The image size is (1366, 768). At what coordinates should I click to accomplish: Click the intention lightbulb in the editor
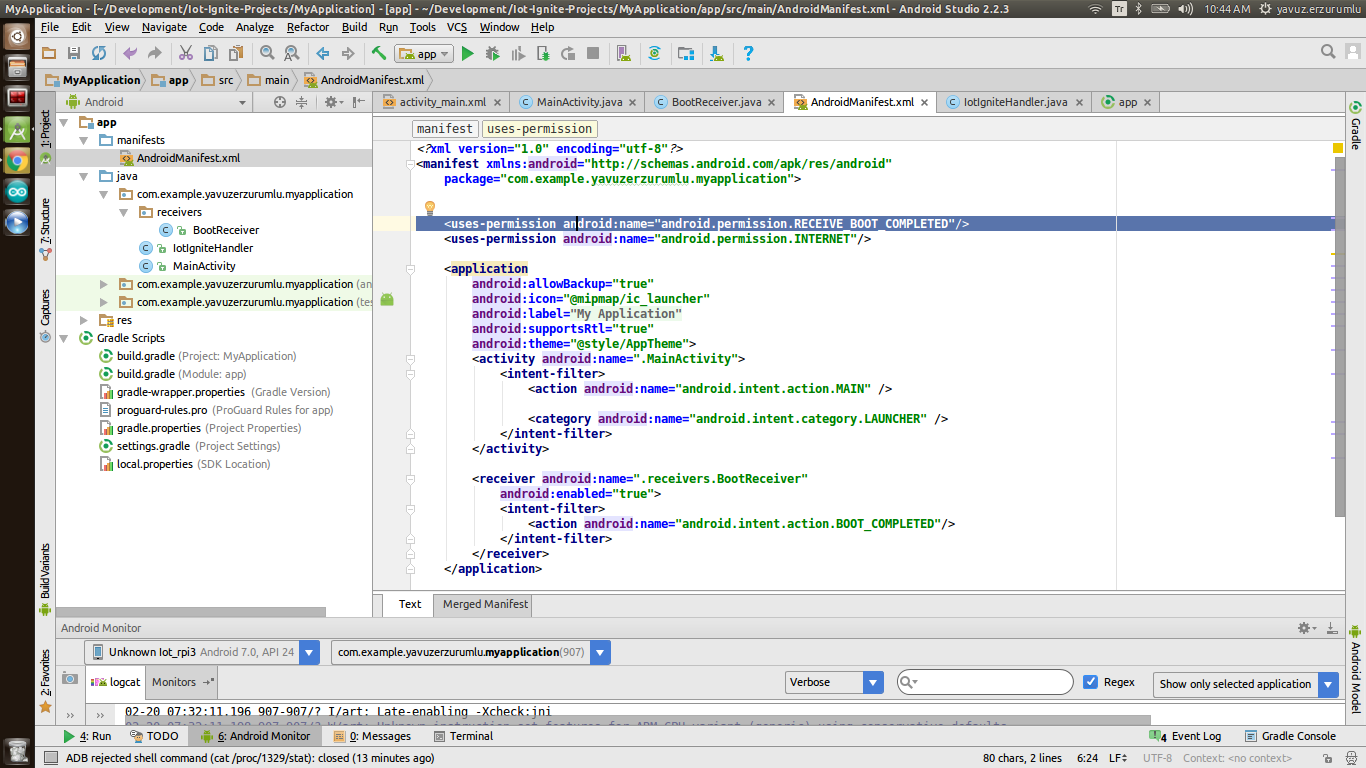(x=430, y=208)
